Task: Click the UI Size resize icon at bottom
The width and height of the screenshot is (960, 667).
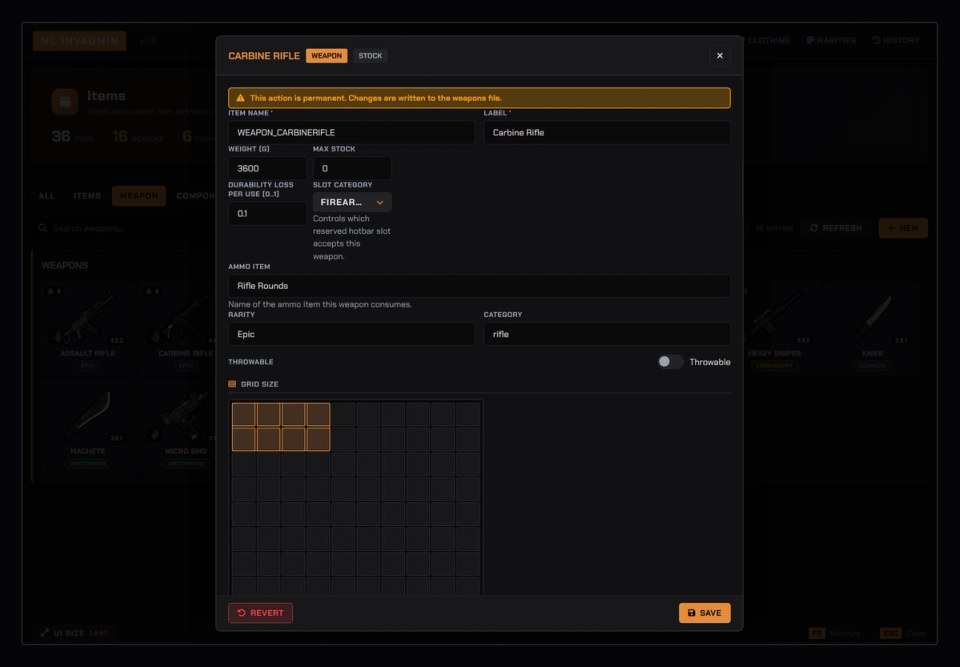Action: click(x=45, y=633)
